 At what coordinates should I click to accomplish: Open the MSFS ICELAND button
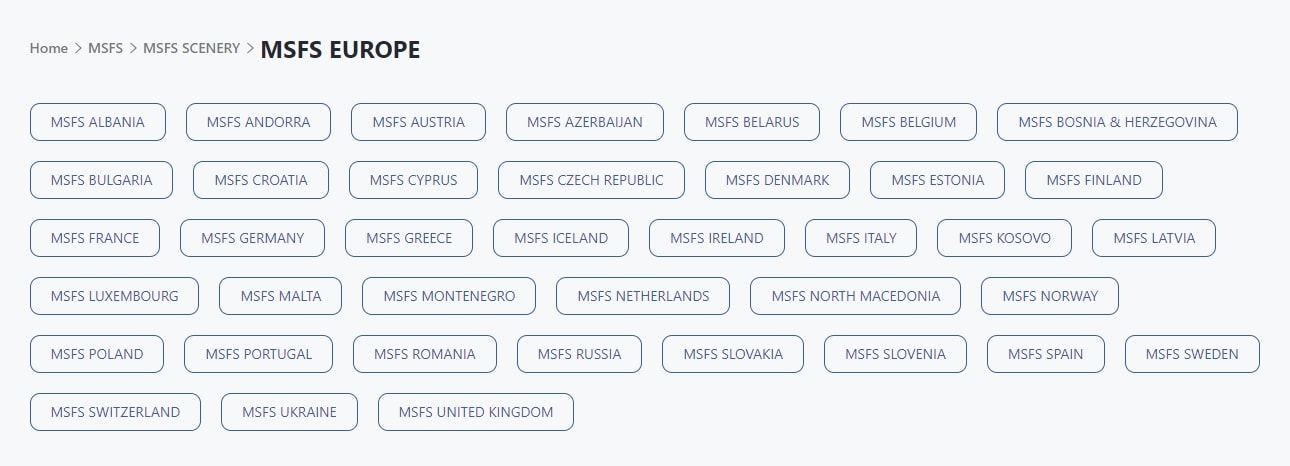561,238
